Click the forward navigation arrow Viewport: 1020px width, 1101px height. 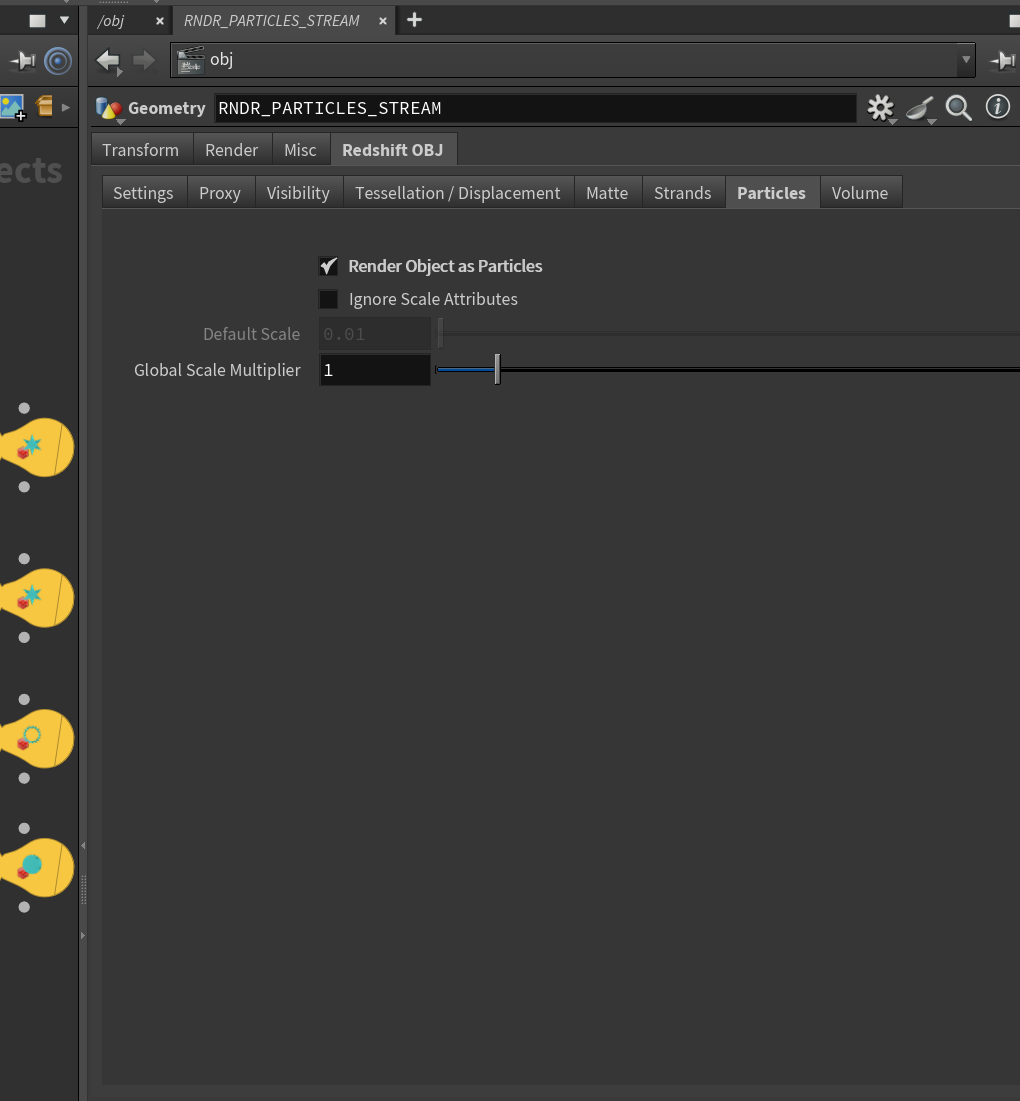click(144, 60)
